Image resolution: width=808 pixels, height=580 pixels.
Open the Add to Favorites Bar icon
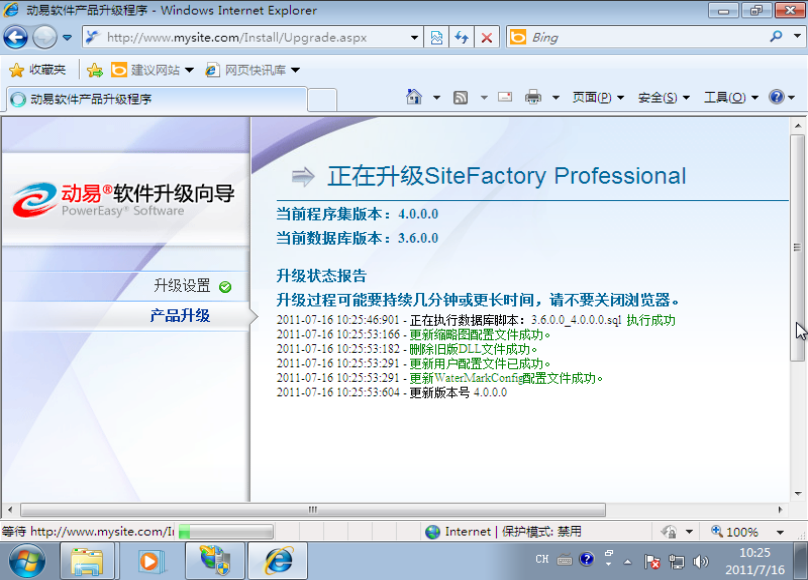pyautogui.click(x=94, y=70)
